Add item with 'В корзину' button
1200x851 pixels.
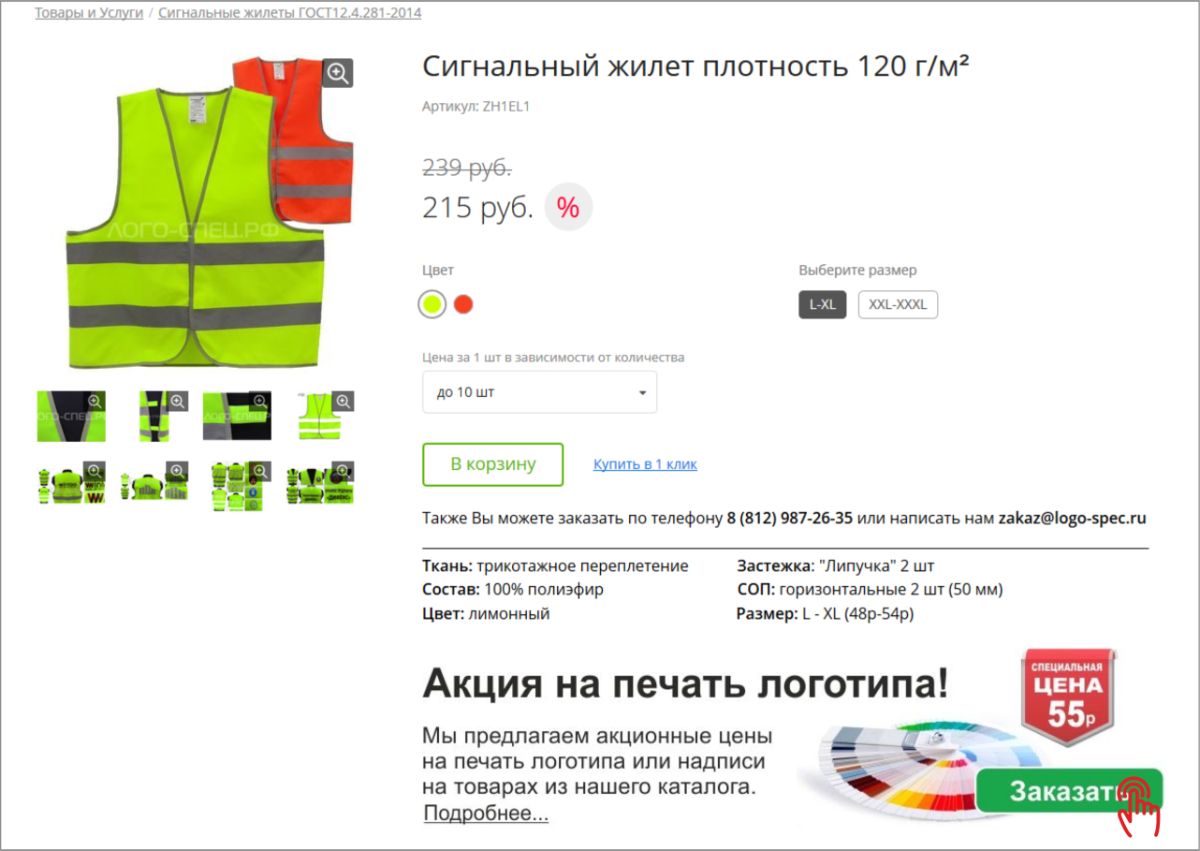coord(493,464)
